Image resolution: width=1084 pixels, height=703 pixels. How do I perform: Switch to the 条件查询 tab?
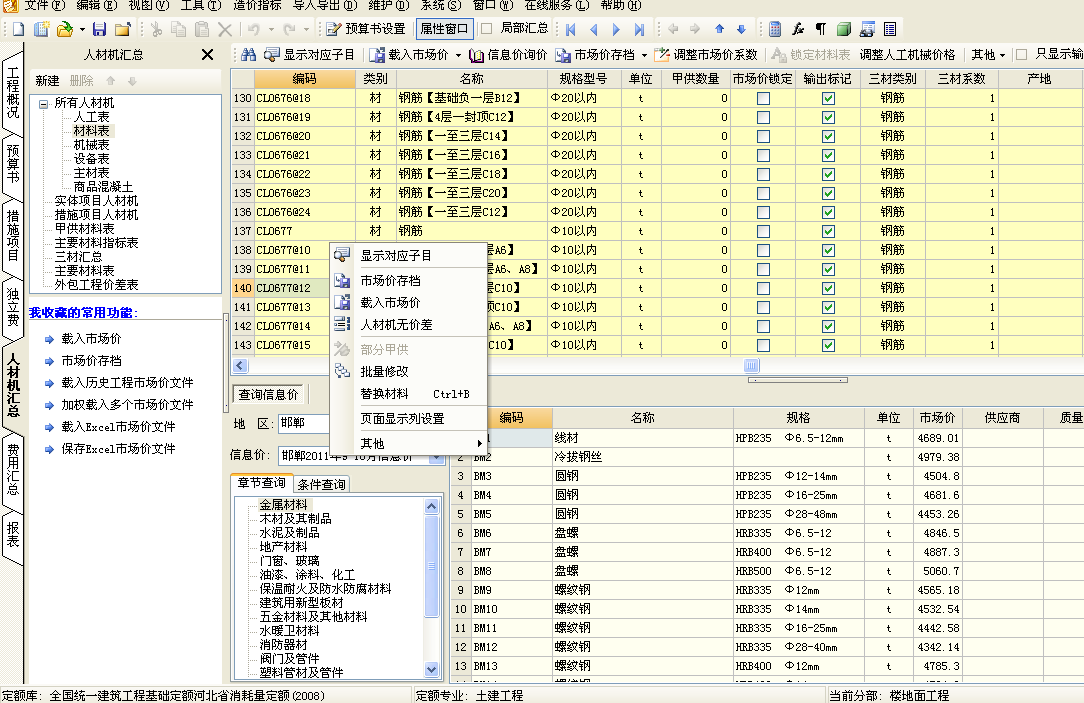321,485
